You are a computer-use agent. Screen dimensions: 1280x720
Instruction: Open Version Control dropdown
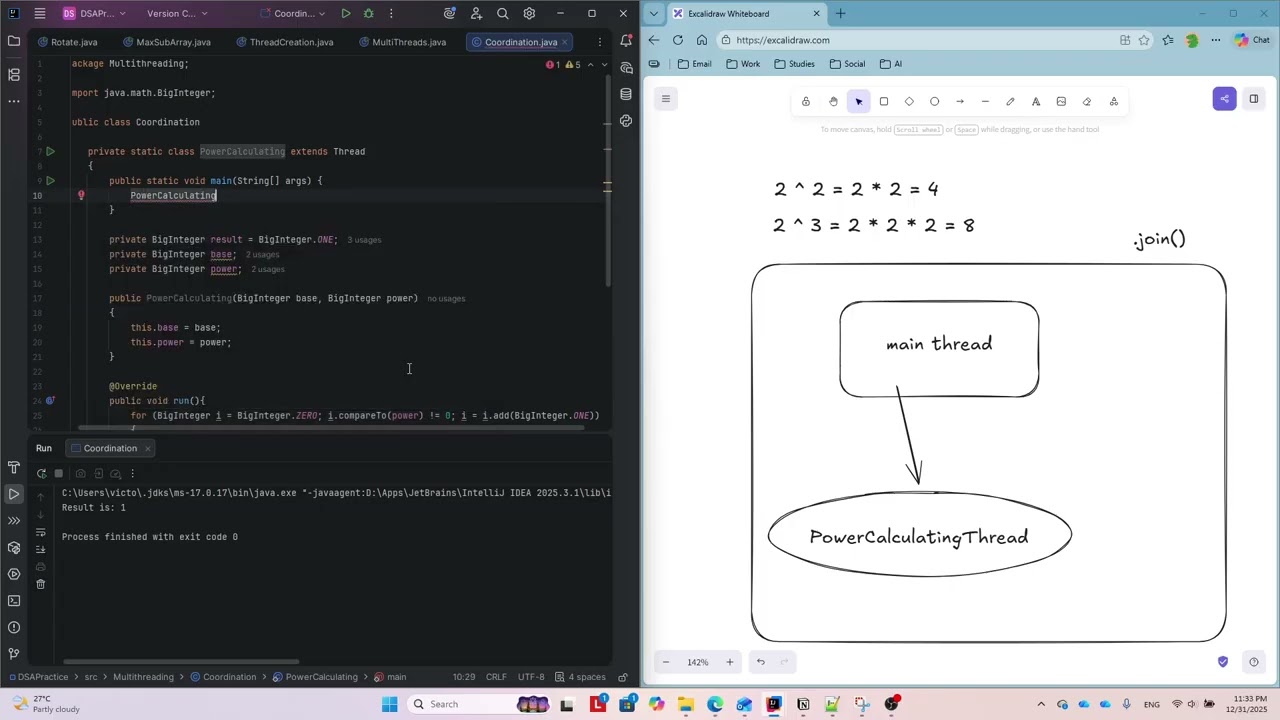177,14
